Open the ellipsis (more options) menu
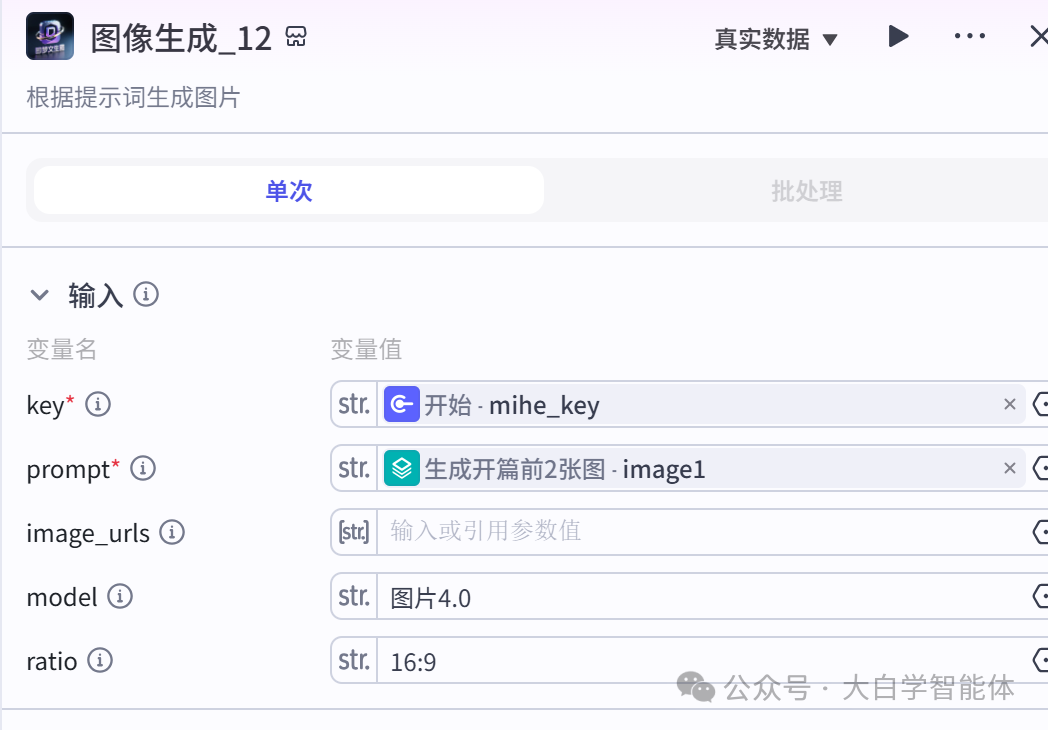 pyautogui.click(x=969, y=36)
